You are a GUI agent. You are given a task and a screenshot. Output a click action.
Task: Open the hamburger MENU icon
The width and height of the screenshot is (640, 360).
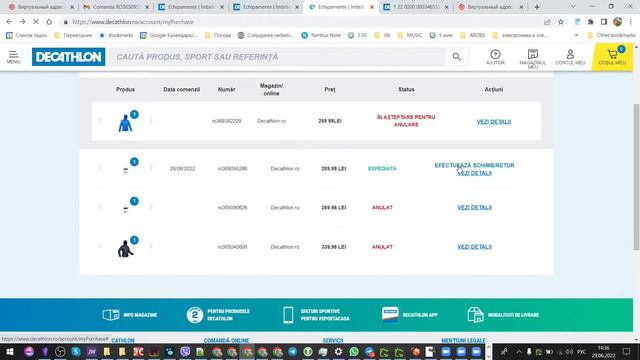pyautogui.click(x=13, y=57)
